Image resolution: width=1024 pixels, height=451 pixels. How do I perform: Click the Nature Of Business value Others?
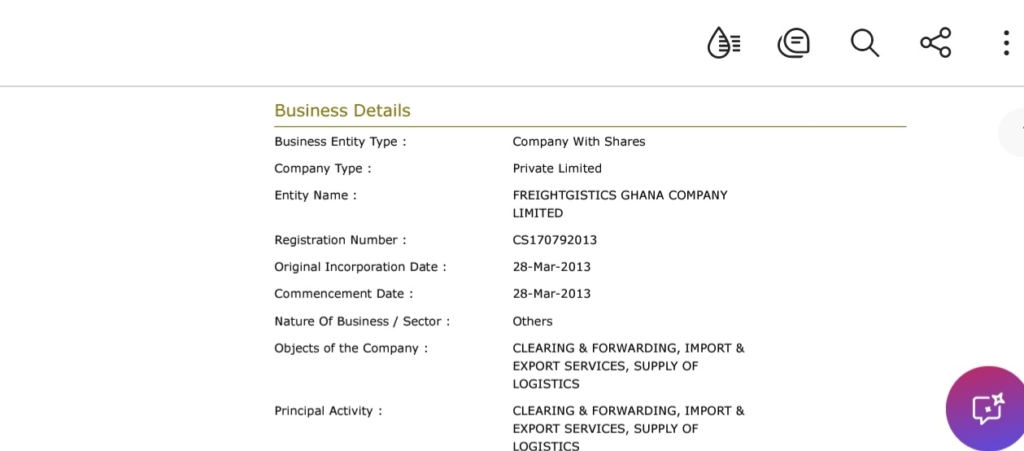point(532,321)
